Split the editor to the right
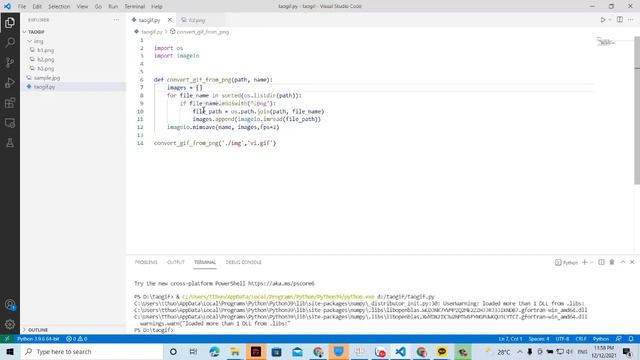The width and height of the screenshot is (640, 360). point(620,20)
